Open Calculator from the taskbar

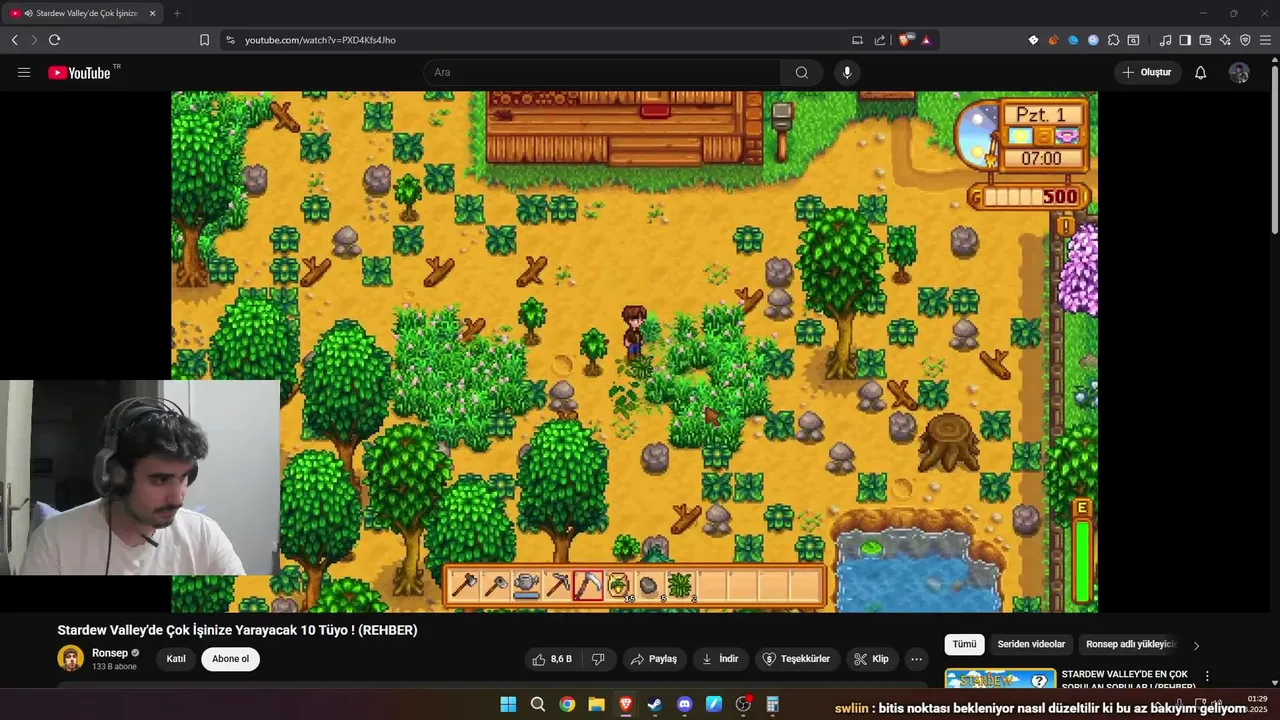(x=772, y=704)
